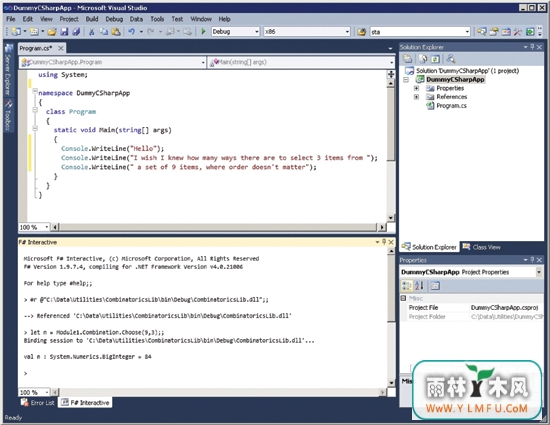Click the split editor handle above scrollbar
Screen dimensions: 550x425
click(x=391, y=74)
